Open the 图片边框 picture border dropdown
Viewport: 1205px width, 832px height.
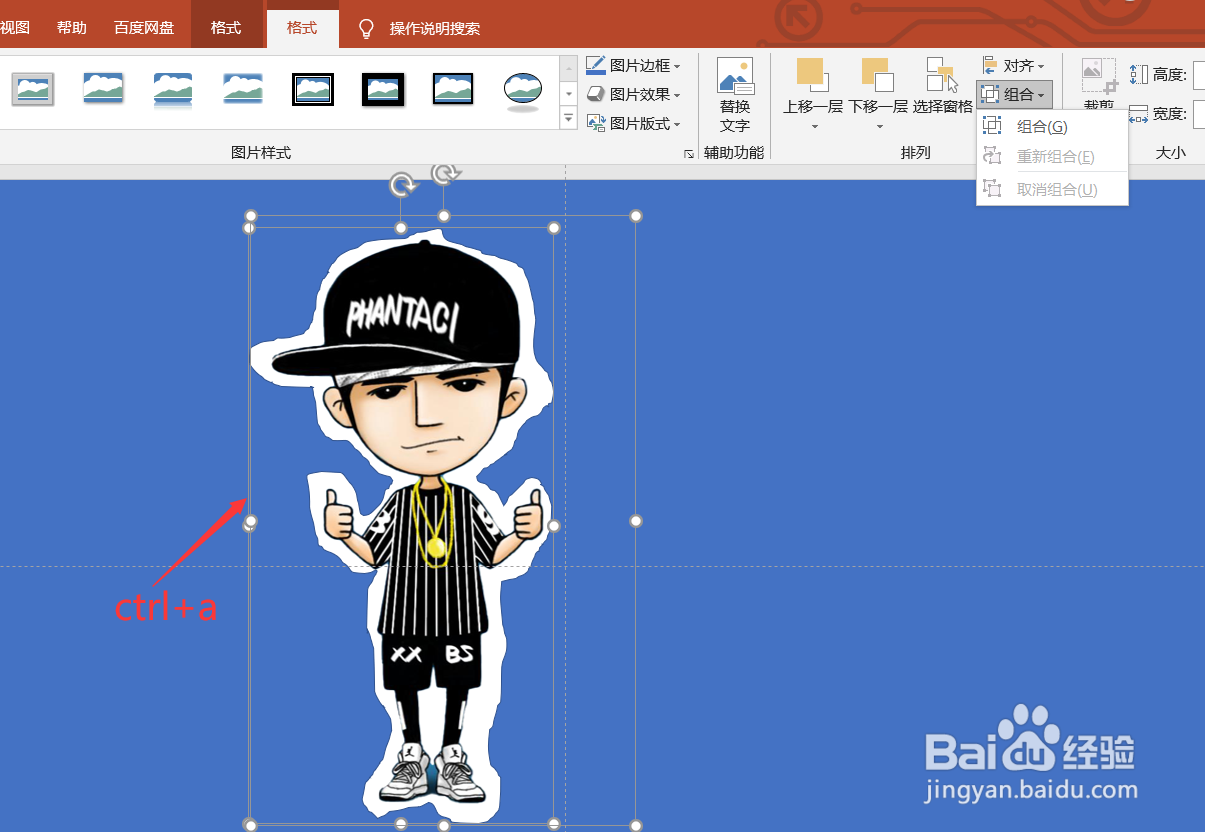click(x=634, y=66)
